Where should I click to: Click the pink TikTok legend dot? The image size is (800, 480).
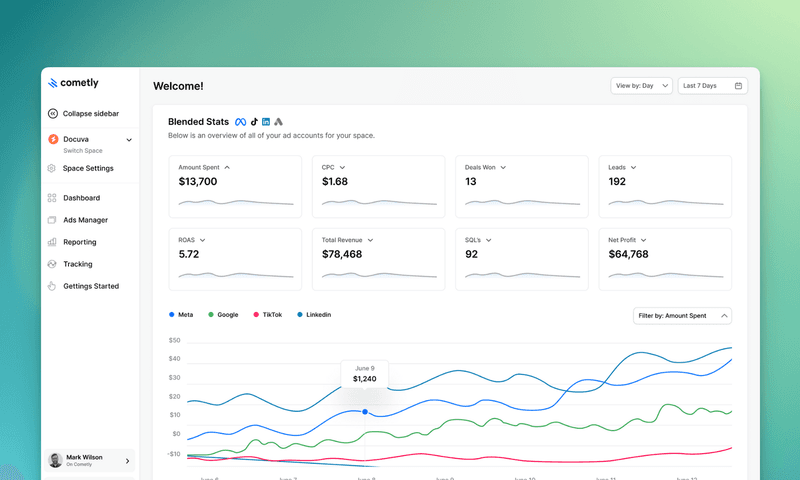pyautogui.click(x=256, y=315)
